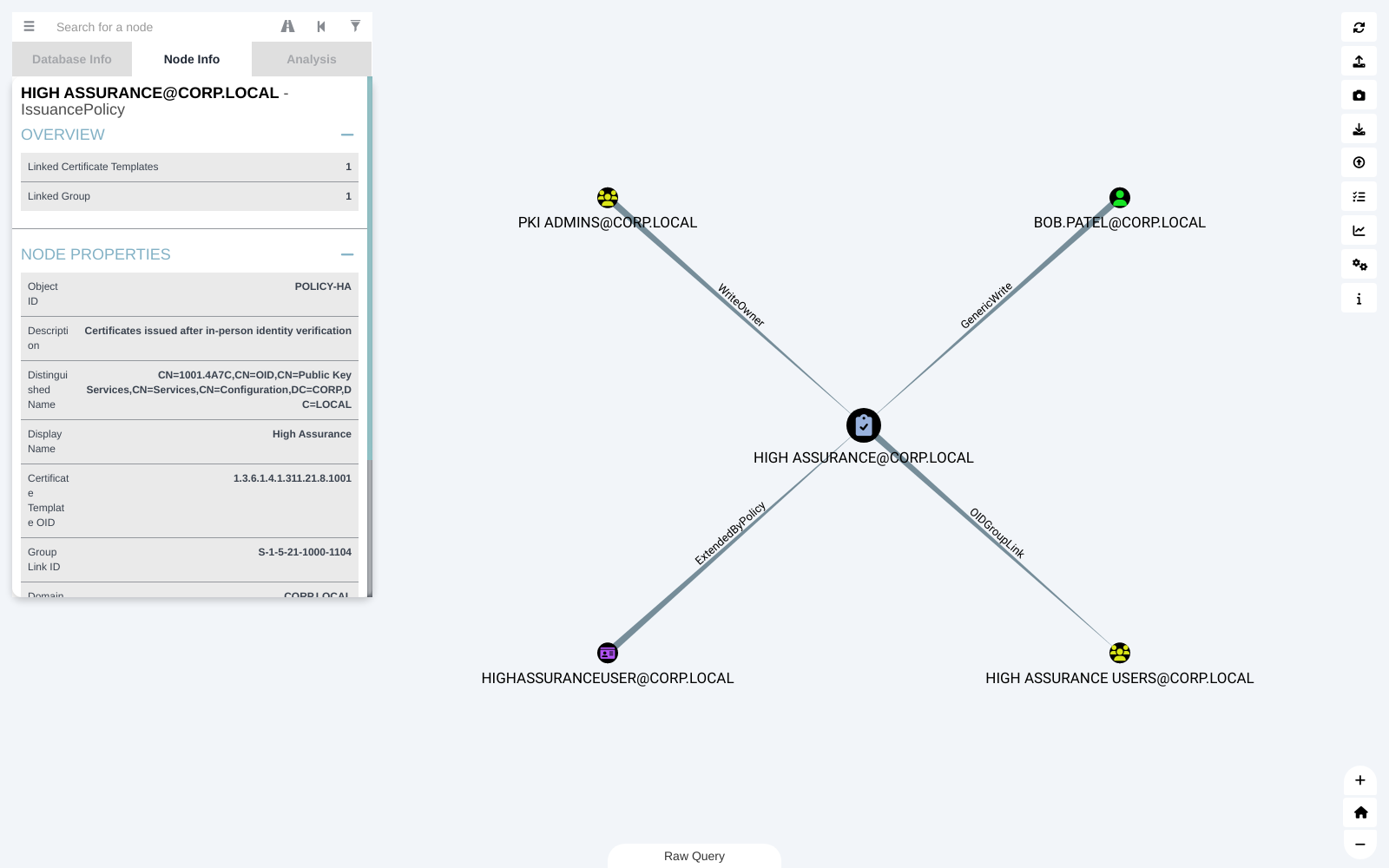Click the refresh graph icon

(x=1359, y=28)
